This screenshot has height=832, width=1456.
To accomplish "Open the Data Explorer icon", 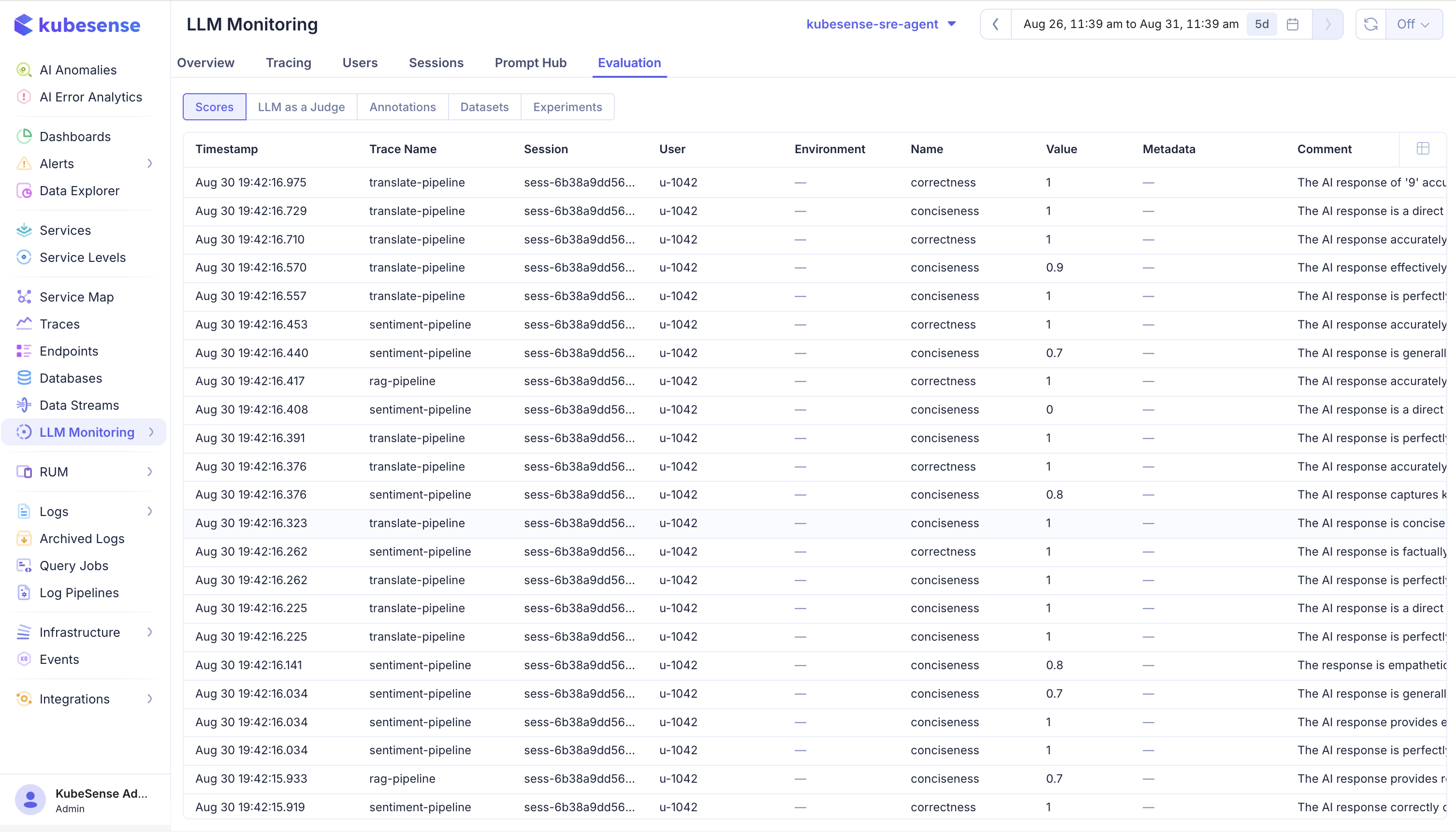I will pos(23,191).
